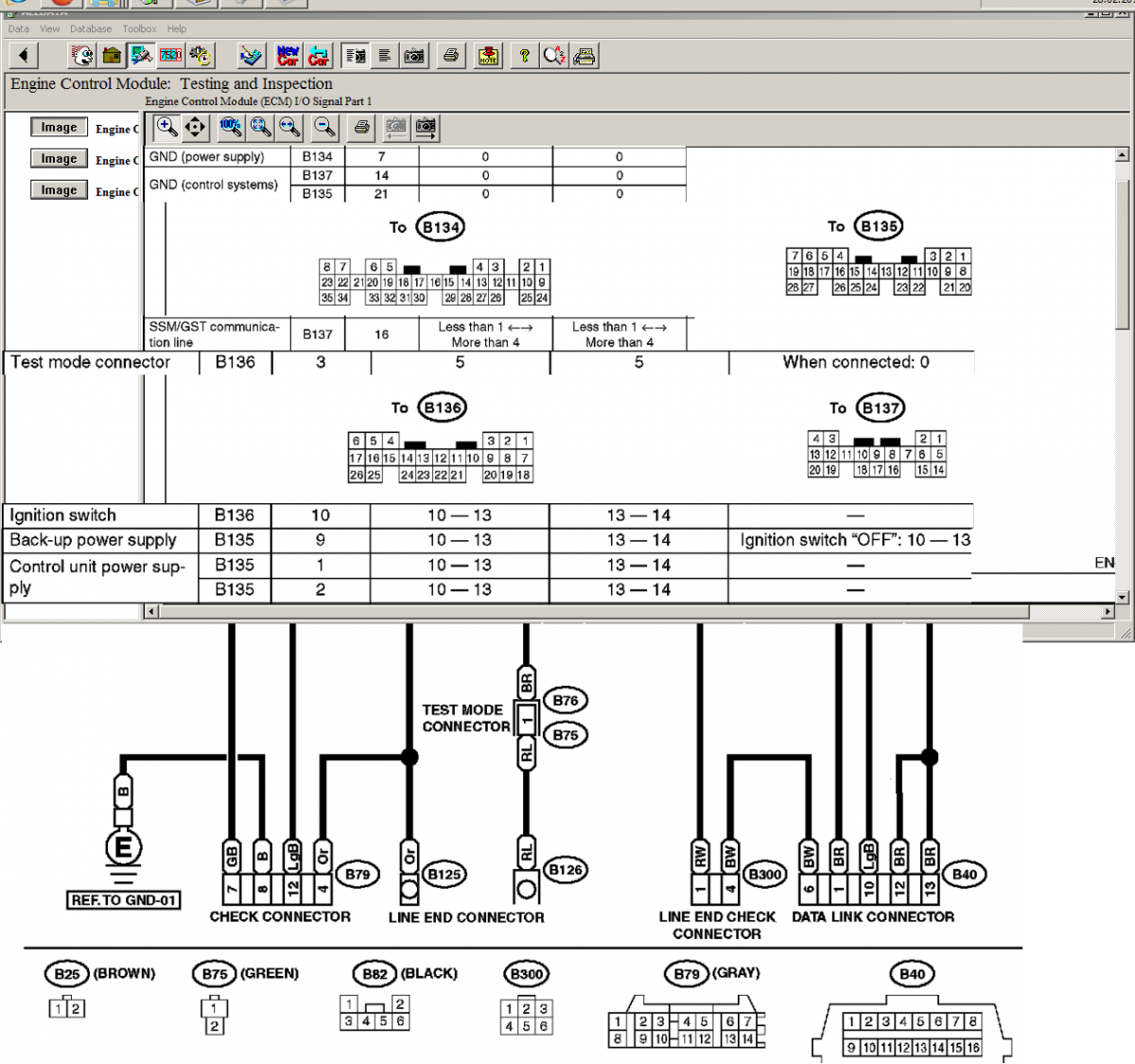Screen dimensions: 1135x1064
Task: Open the View menu
Action: click(x=49, y=29)
